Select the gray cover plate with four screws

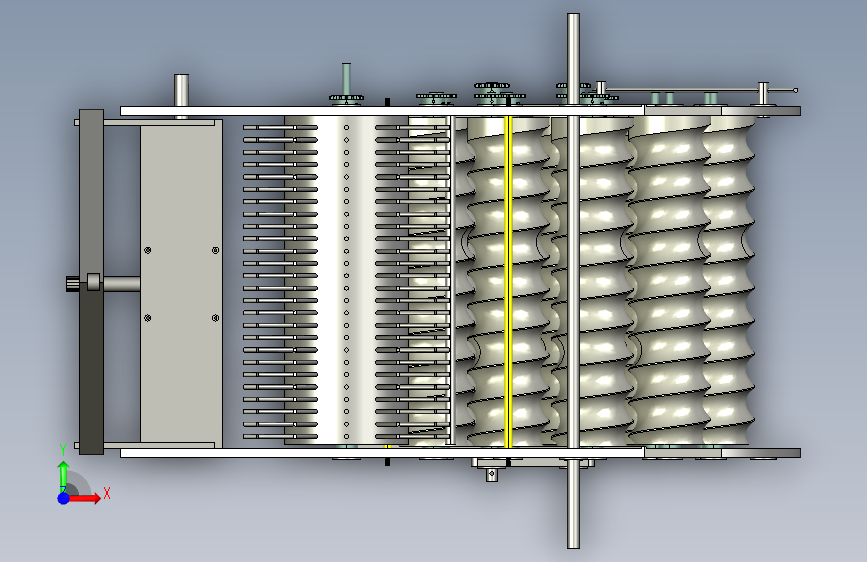[181, 284]
